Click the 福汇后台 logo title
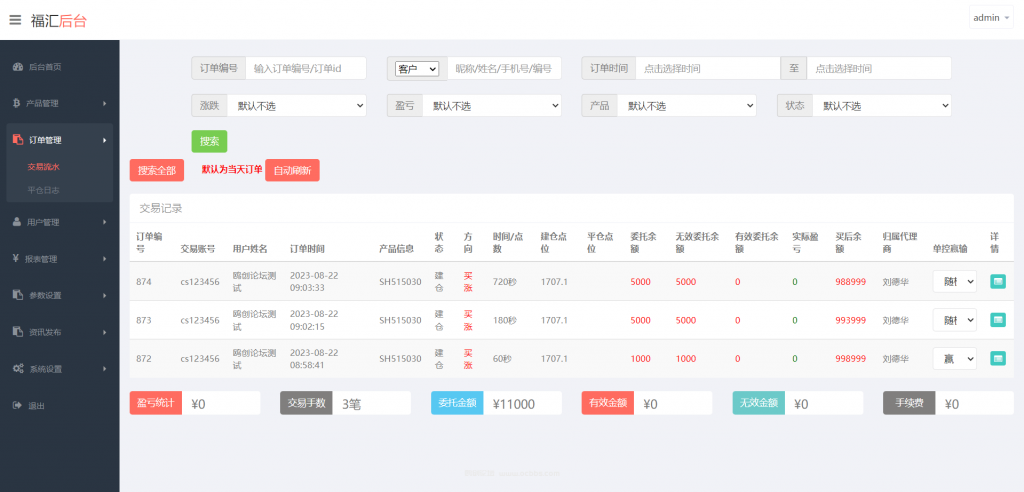The height and width of the screenshot is (492, 1024). [x=59, y=20]
